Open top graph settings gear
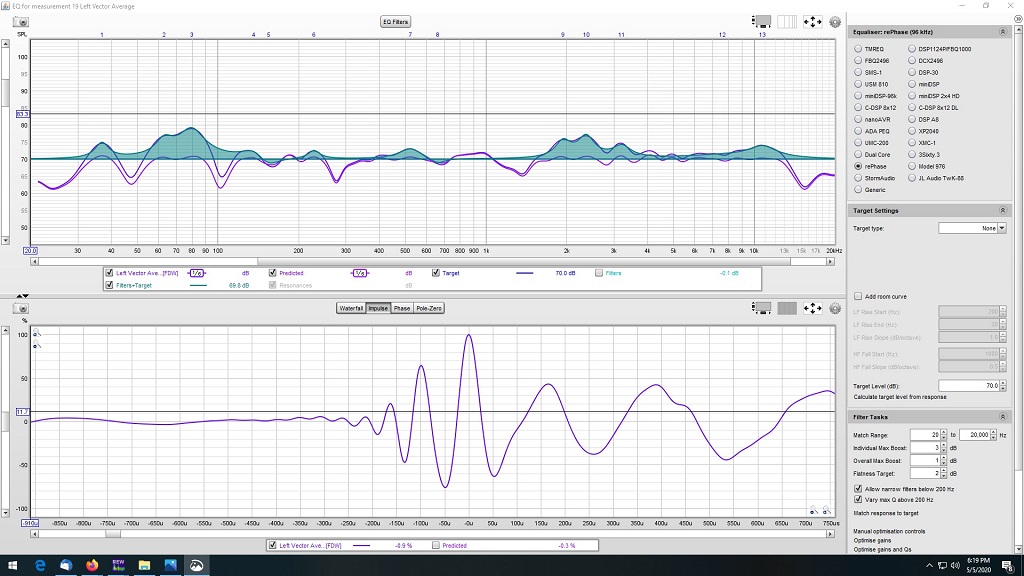Image resolution: width=1024 pixels, height=576 pixels. click(x=835, y=22)
